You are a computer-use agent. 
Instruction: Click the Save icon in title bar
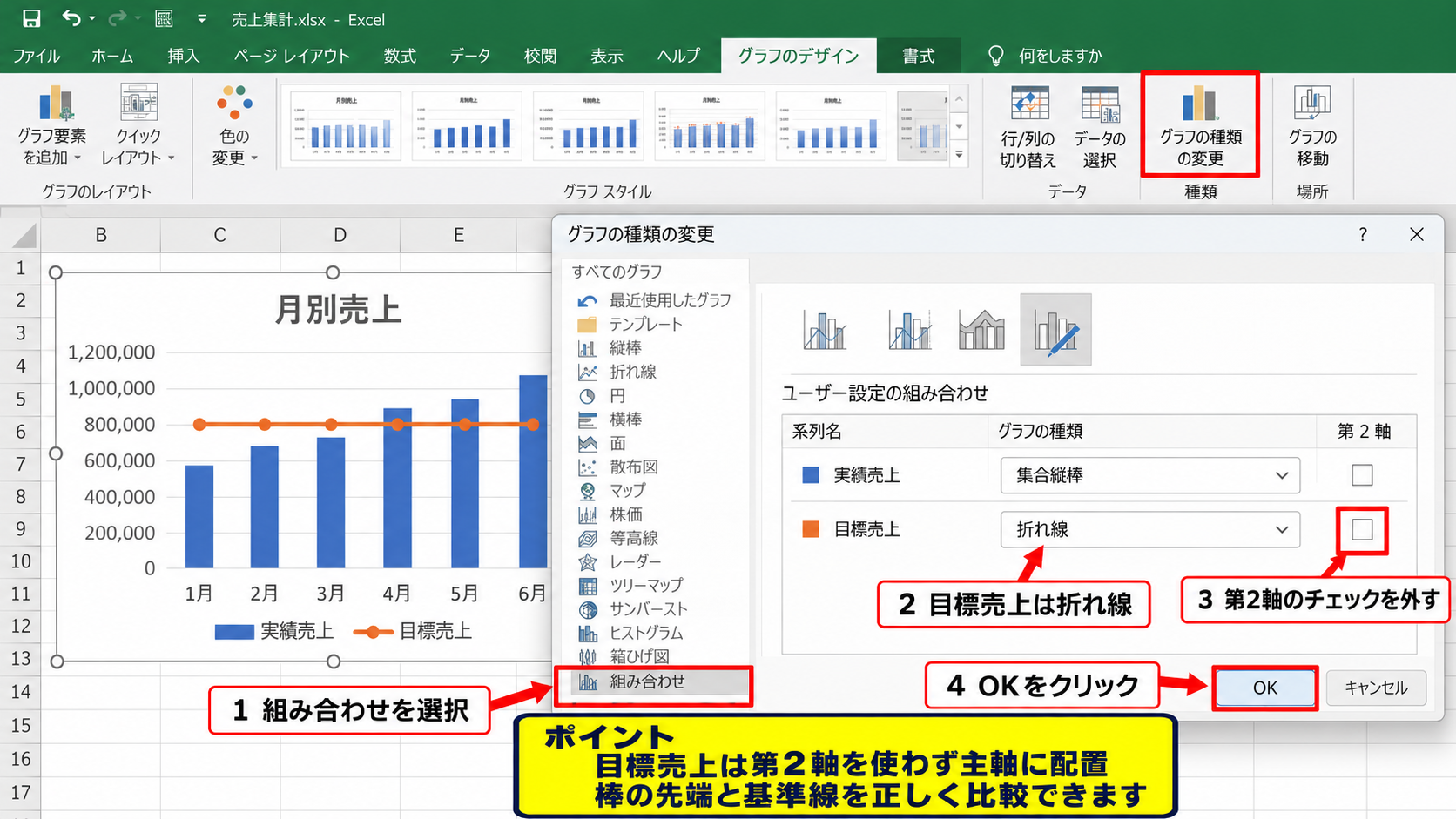point(31,19)
